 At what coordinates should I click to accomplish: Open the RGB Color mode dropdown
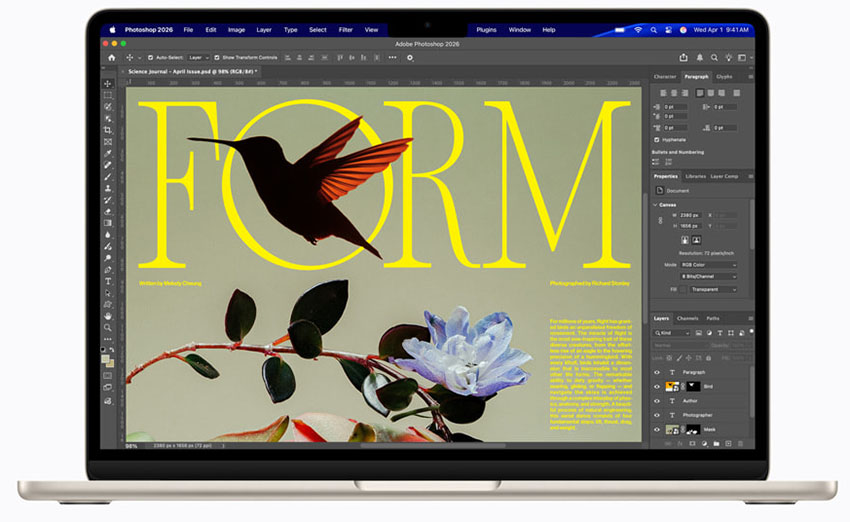(x=708, y=265)
